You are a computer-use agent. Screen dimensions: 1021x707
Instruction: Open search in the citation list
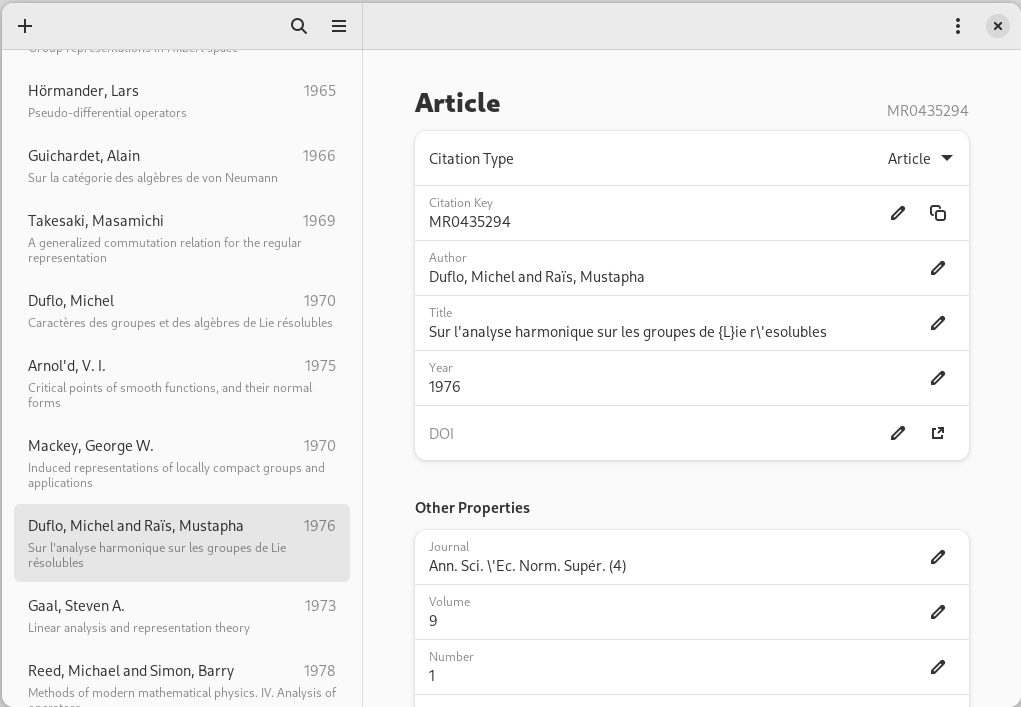coord(299,26)
